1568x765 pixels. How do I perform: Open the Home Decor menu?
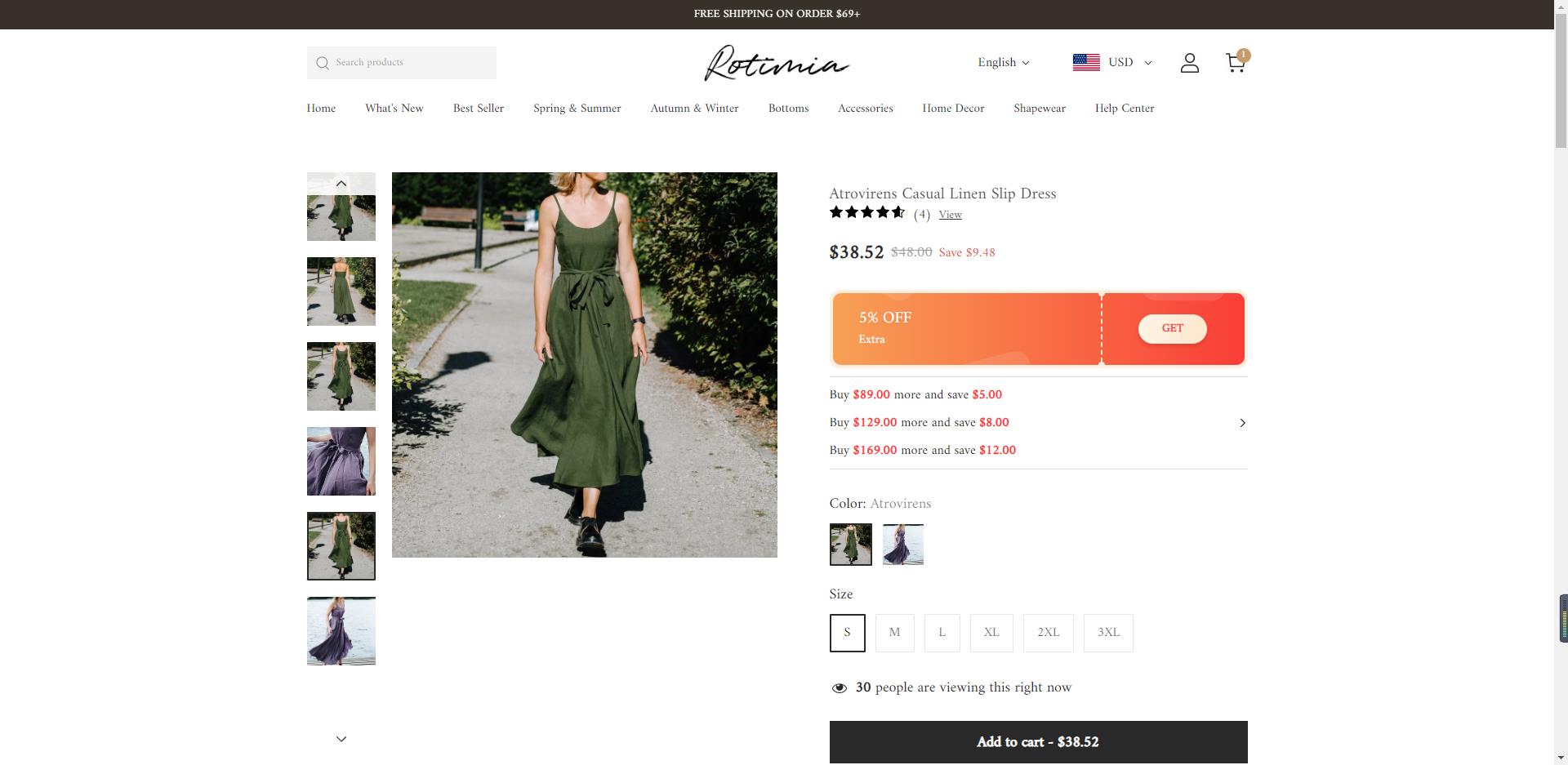pos(953,109)
